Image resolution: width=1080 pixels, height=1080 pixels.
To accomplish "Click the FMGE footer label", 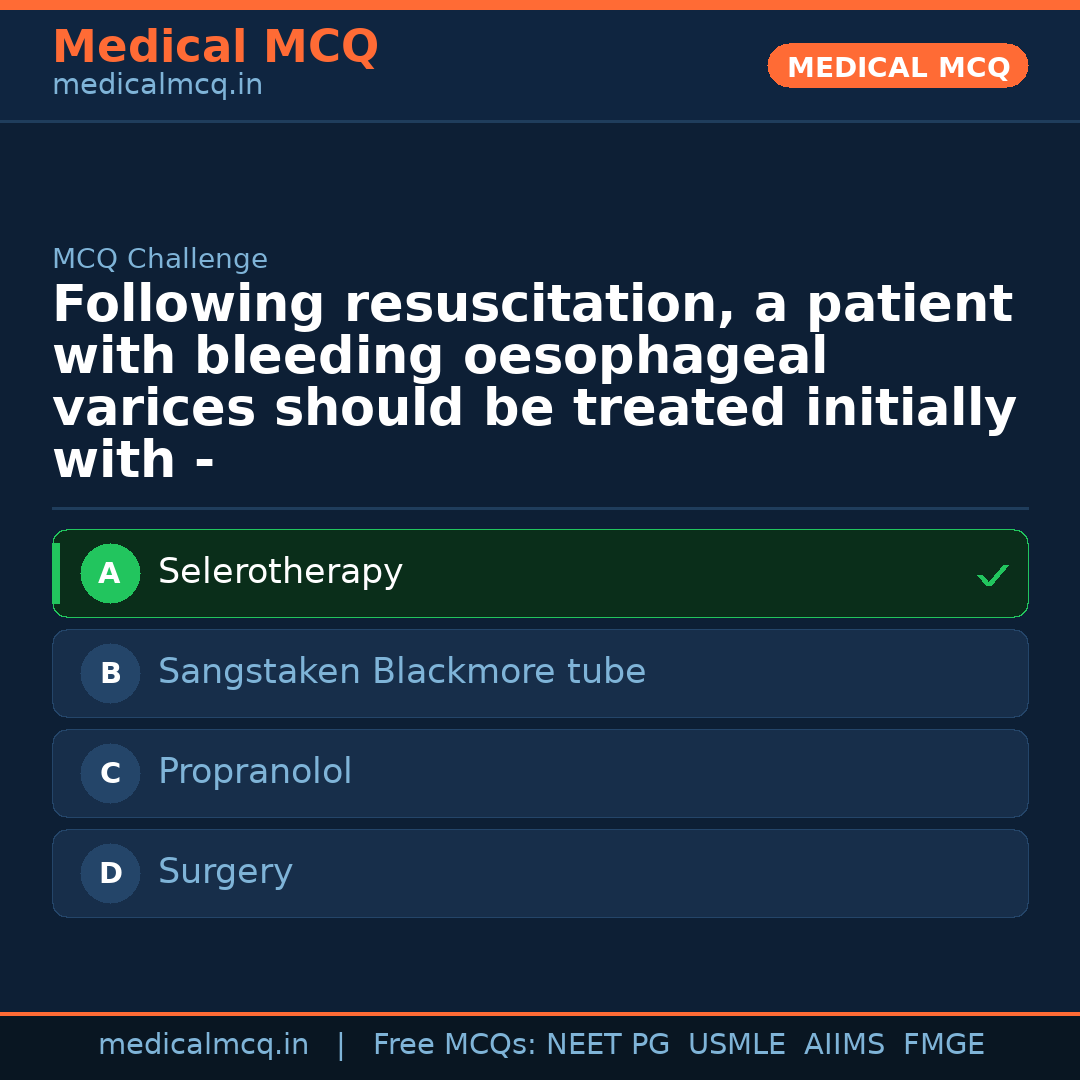I will (x=943, y=1045).
